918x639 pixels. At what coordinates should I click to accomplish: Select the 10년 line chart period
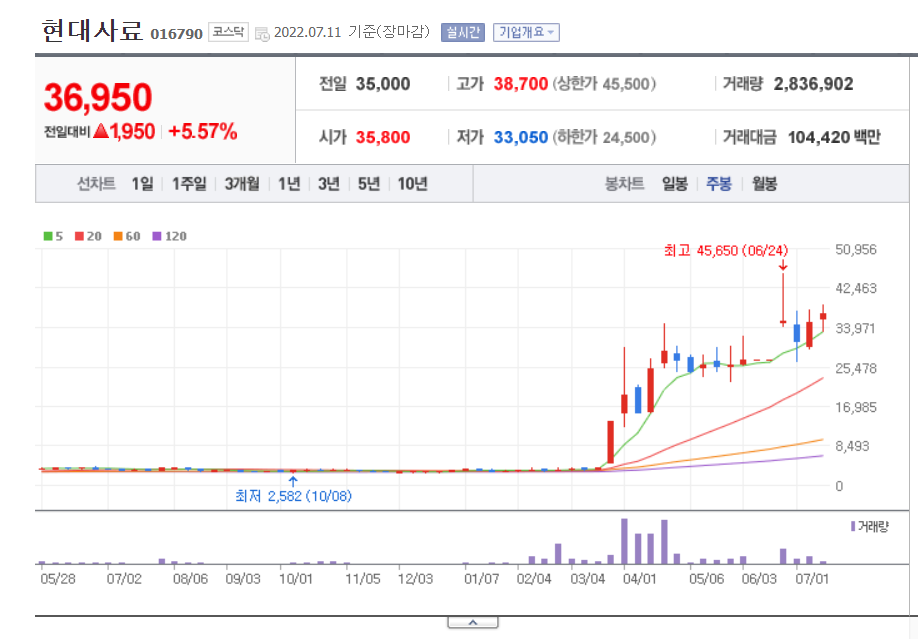point(413,184)
